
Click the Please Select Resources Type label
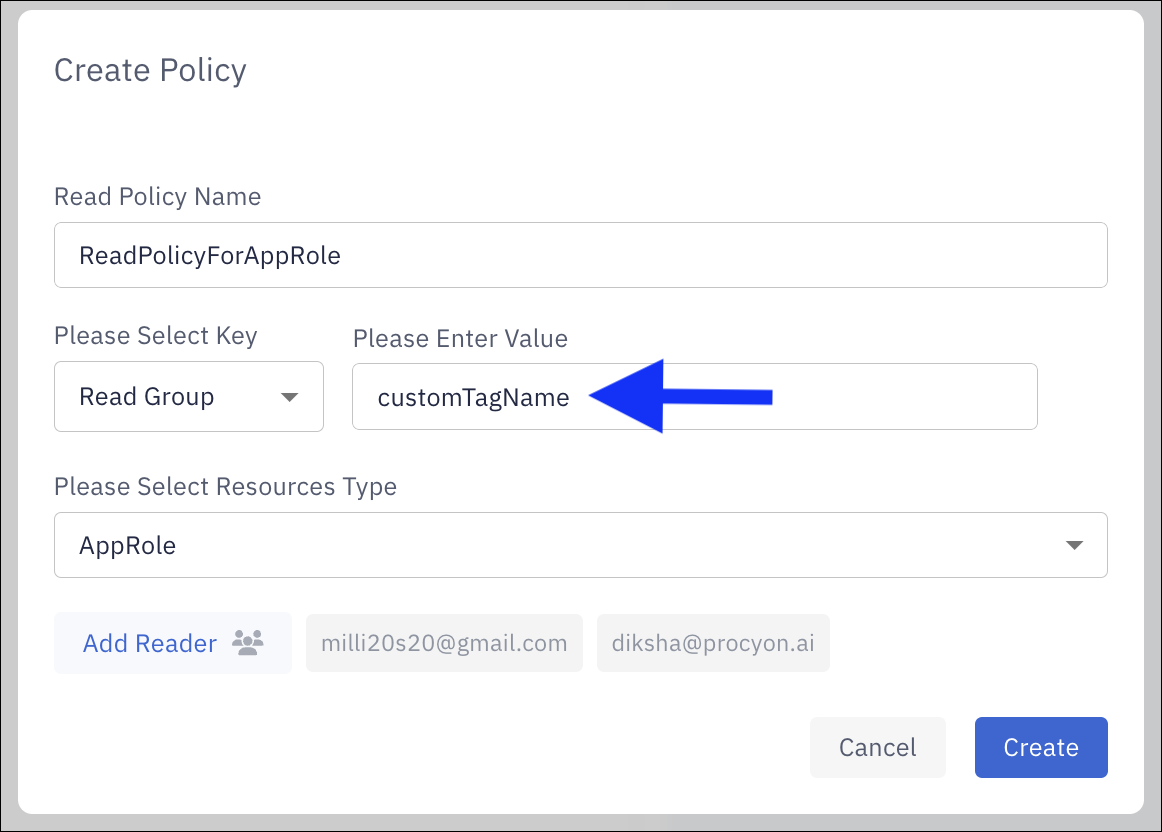[225, 487]
